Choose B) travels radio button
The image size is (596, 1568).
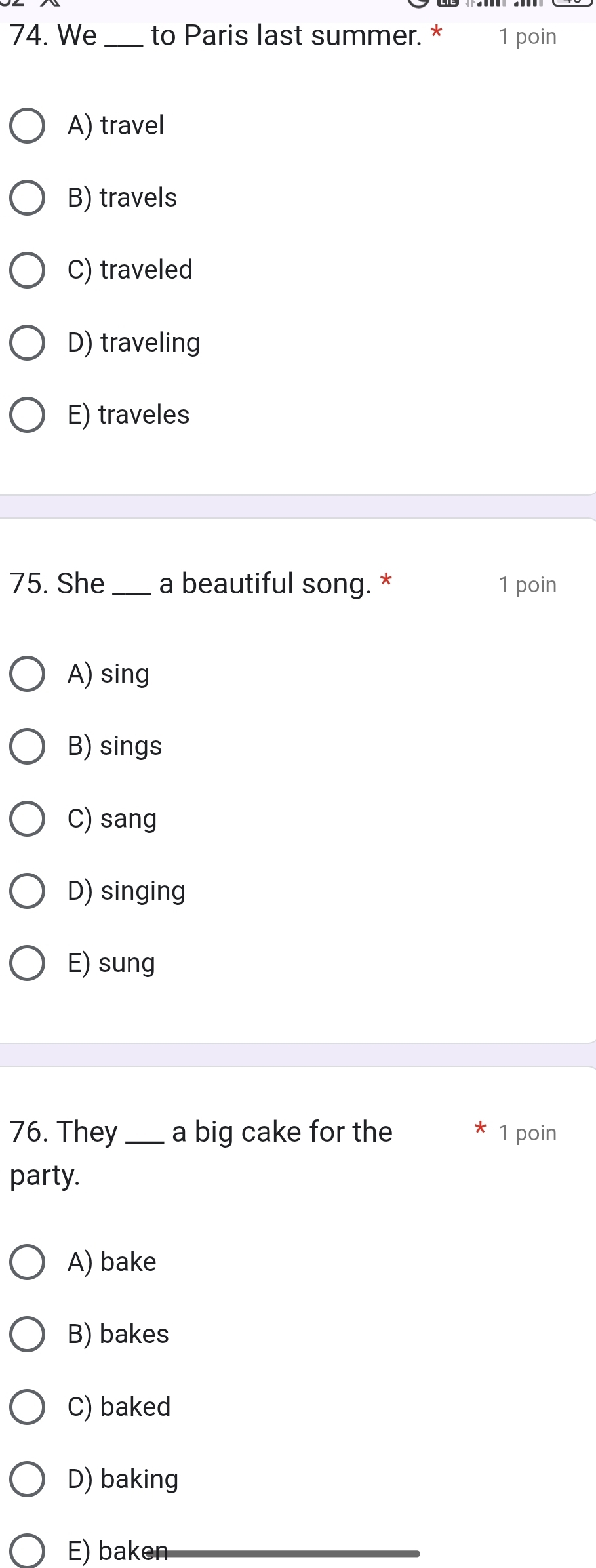point(28,198)
